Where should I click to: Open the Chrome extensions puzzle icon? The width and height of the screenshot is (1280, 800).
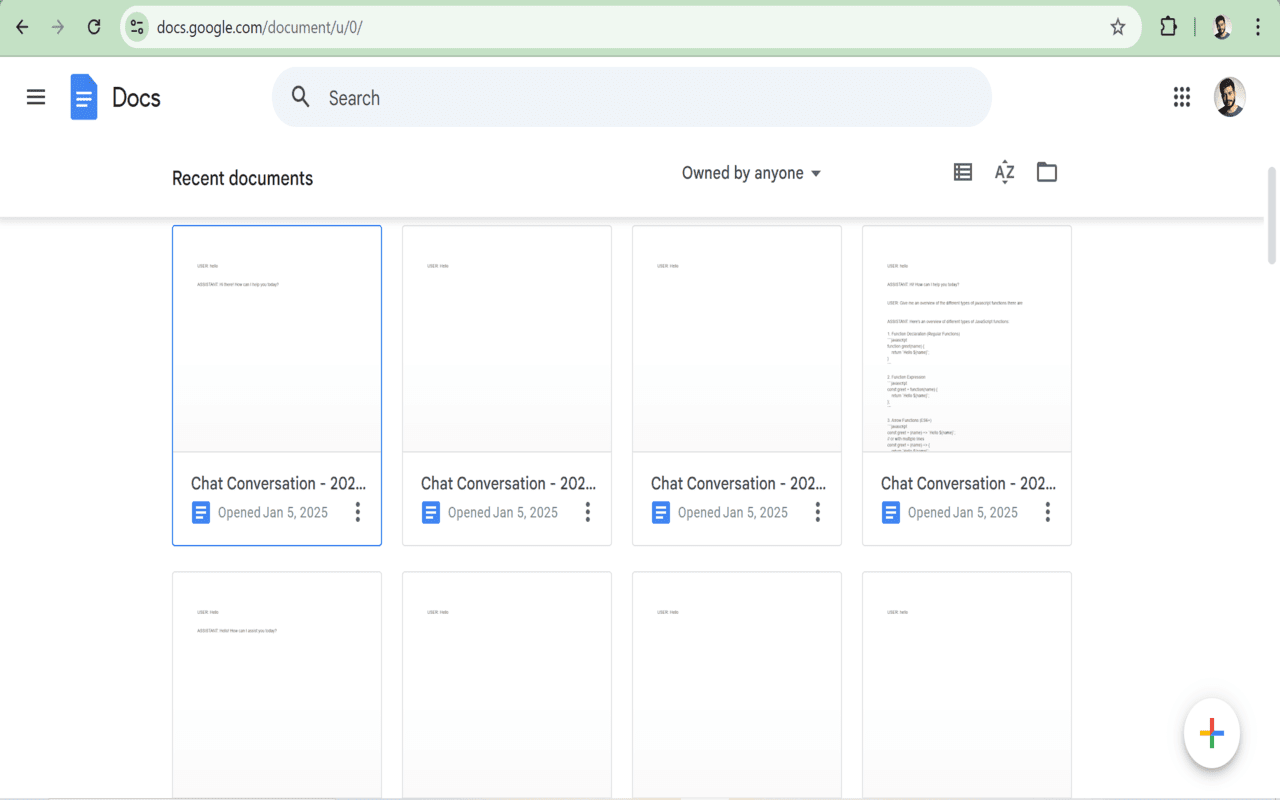click(1168, 27)
